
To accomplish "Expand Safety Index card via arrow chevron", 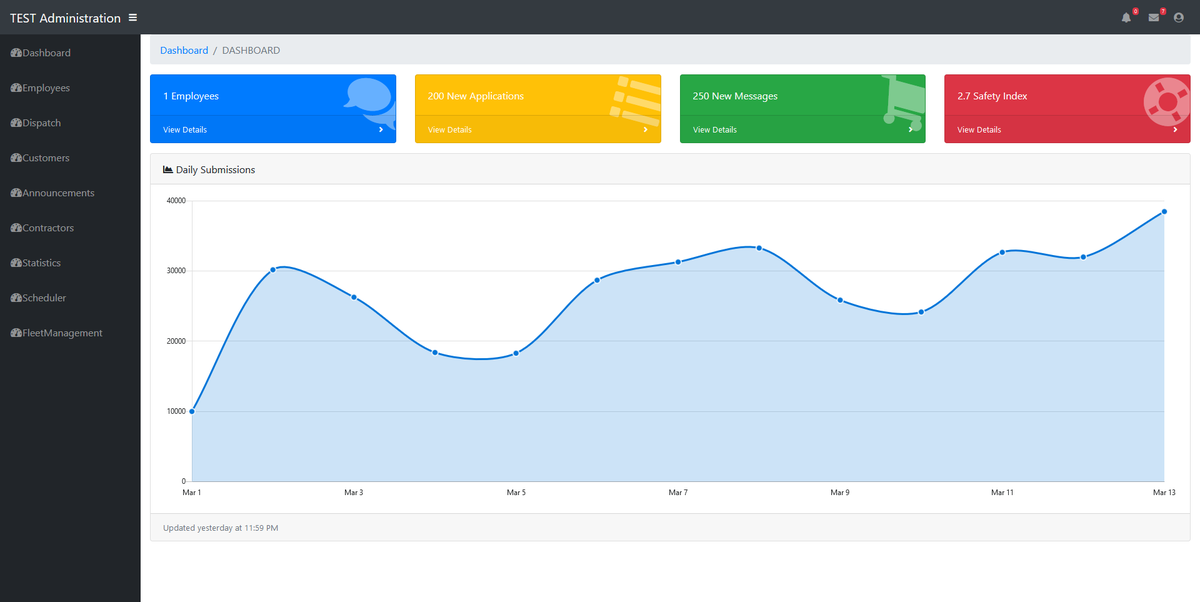I will tap(1175, 130).
